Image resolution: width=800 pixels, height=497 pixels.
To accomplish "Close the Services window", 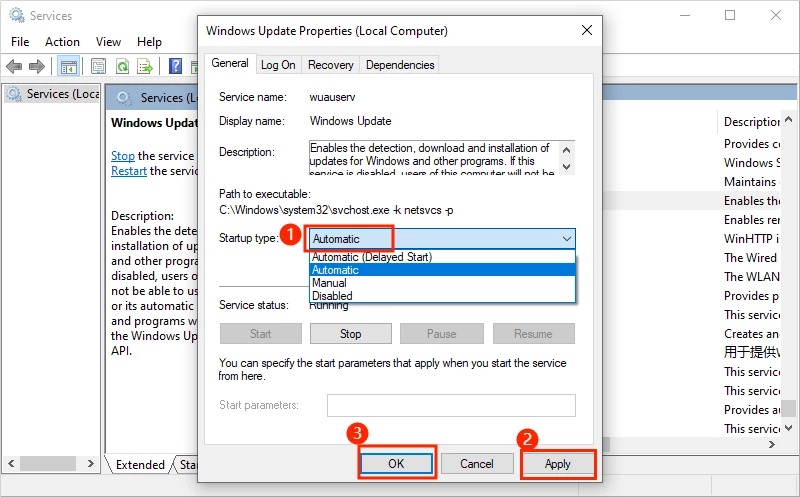I will 776,15.
